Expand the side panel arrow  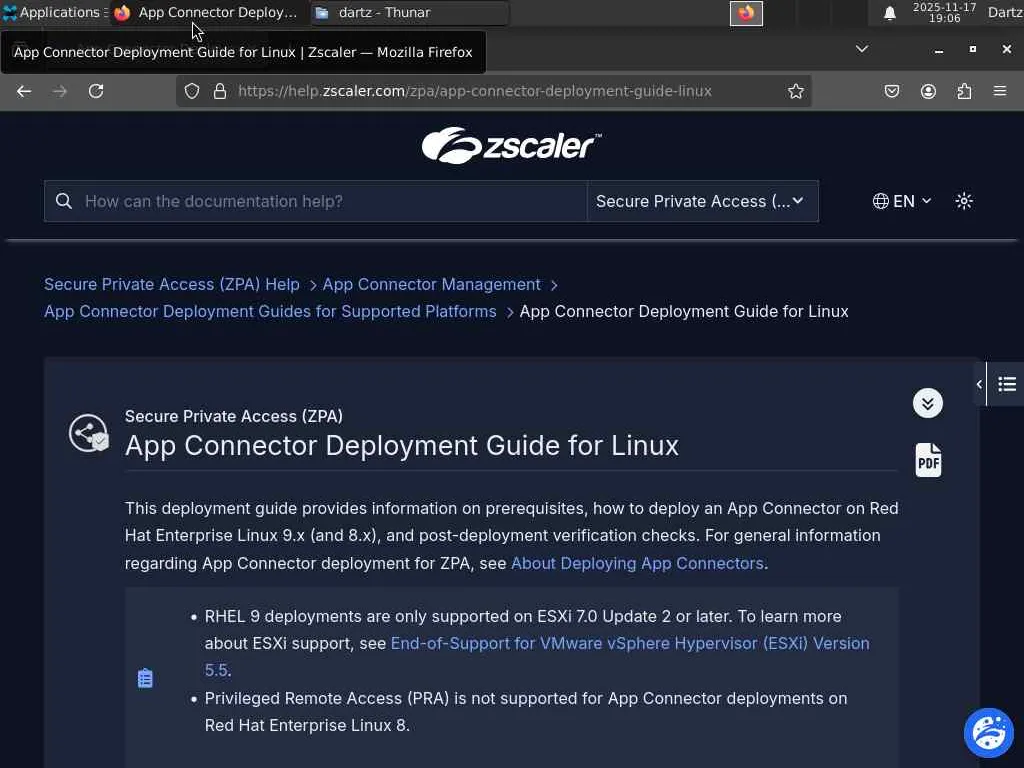pos(979,385)
